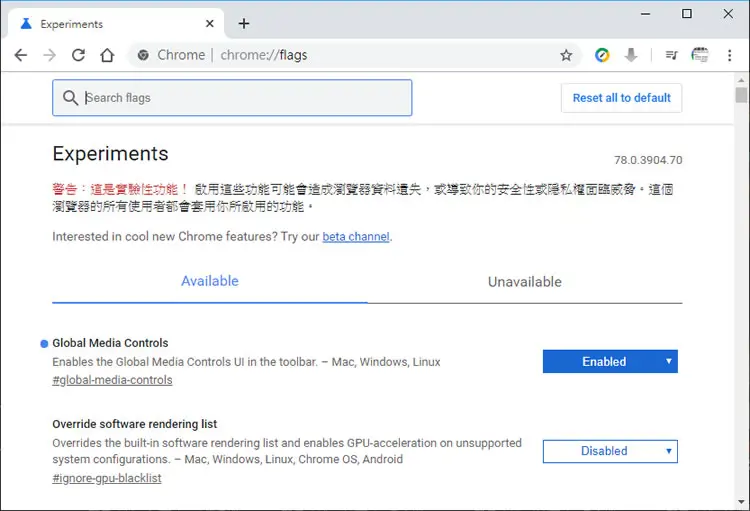Reload the page with the refresh icon
This screenshot has height=511, width=750.
(x=78, y=55)
